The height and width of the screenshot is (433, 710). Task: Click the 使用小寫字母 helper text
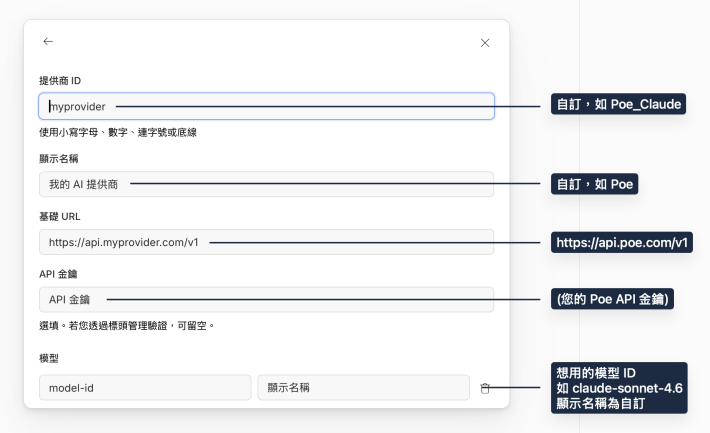tap(117, 132)
